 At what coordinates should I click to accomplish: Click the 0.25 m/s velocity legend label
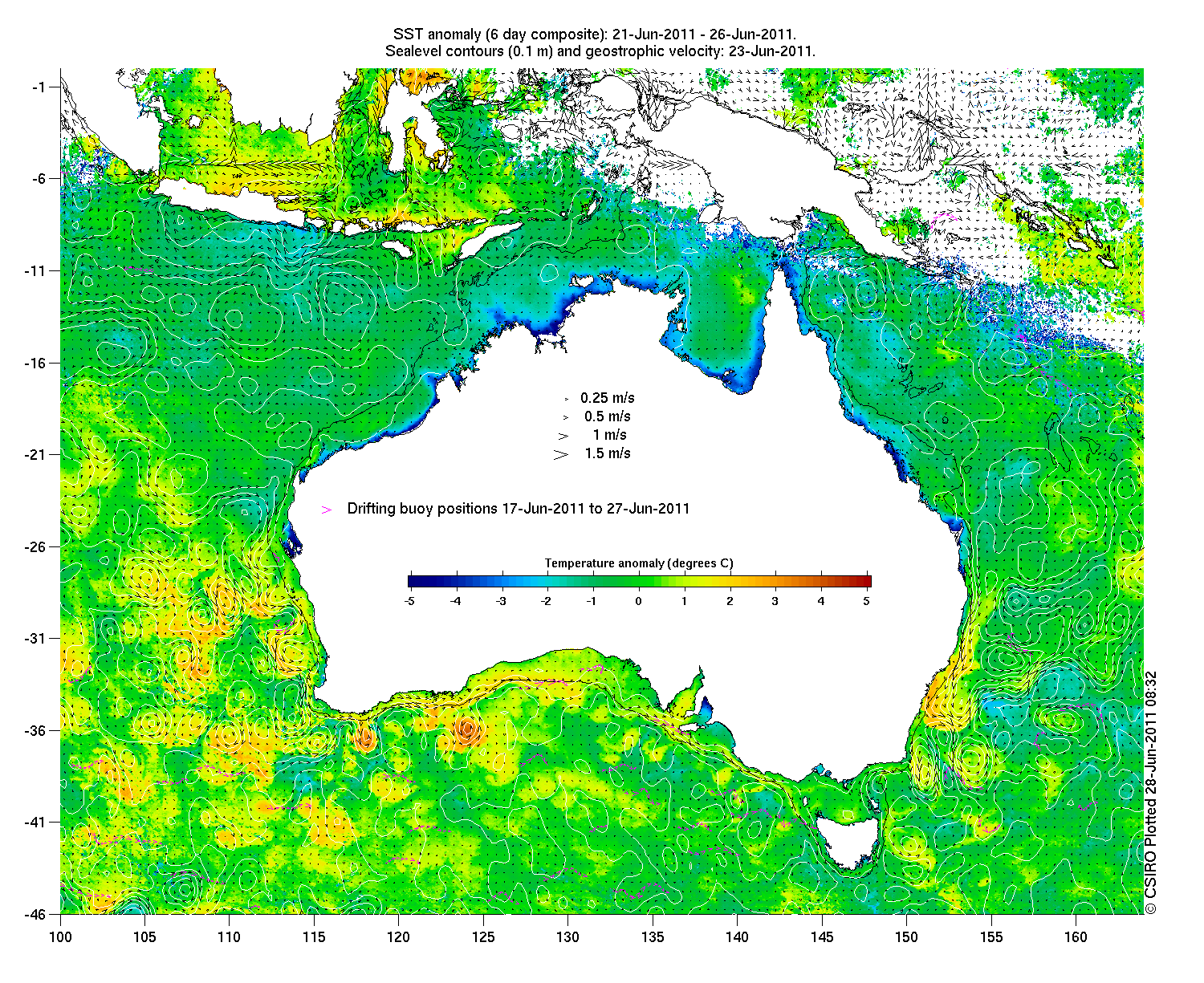coord(608,398)
